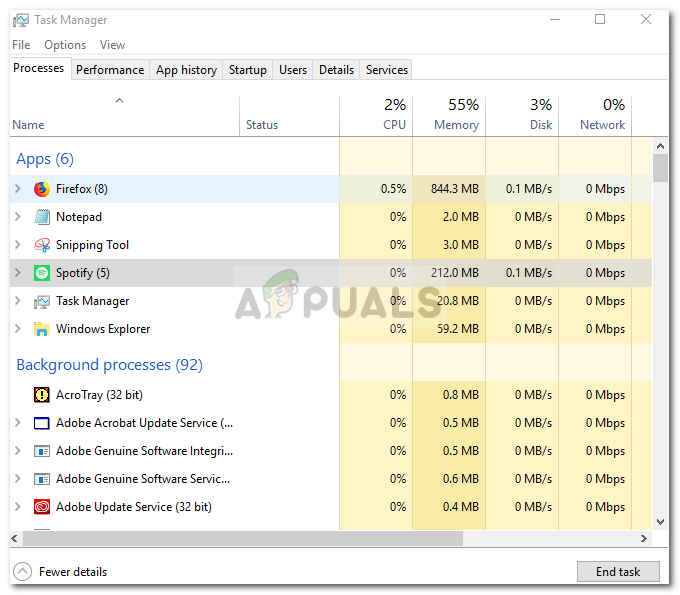Expand the Spotify process group
The width and height of the screenshot is (680, 595).
click(17, 273)
